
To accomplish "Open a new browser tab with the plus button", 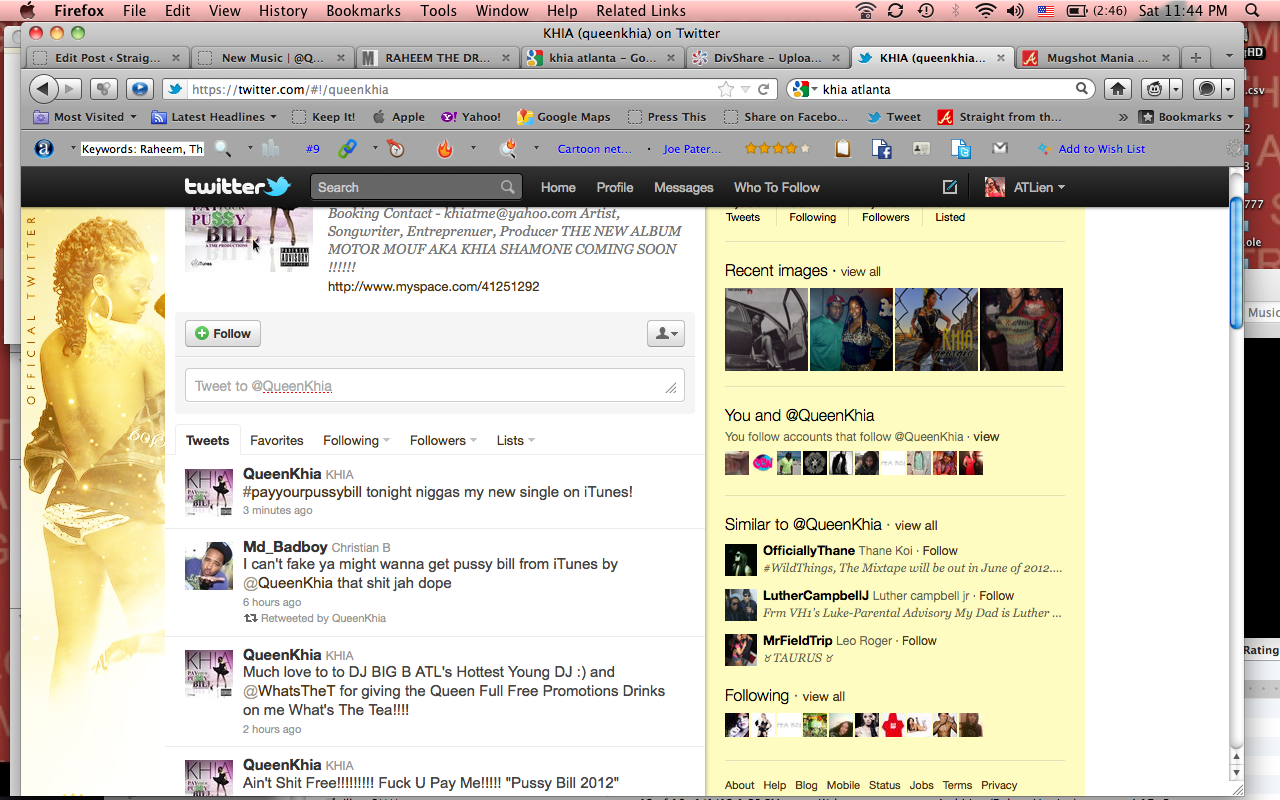I will point(1195,58).
